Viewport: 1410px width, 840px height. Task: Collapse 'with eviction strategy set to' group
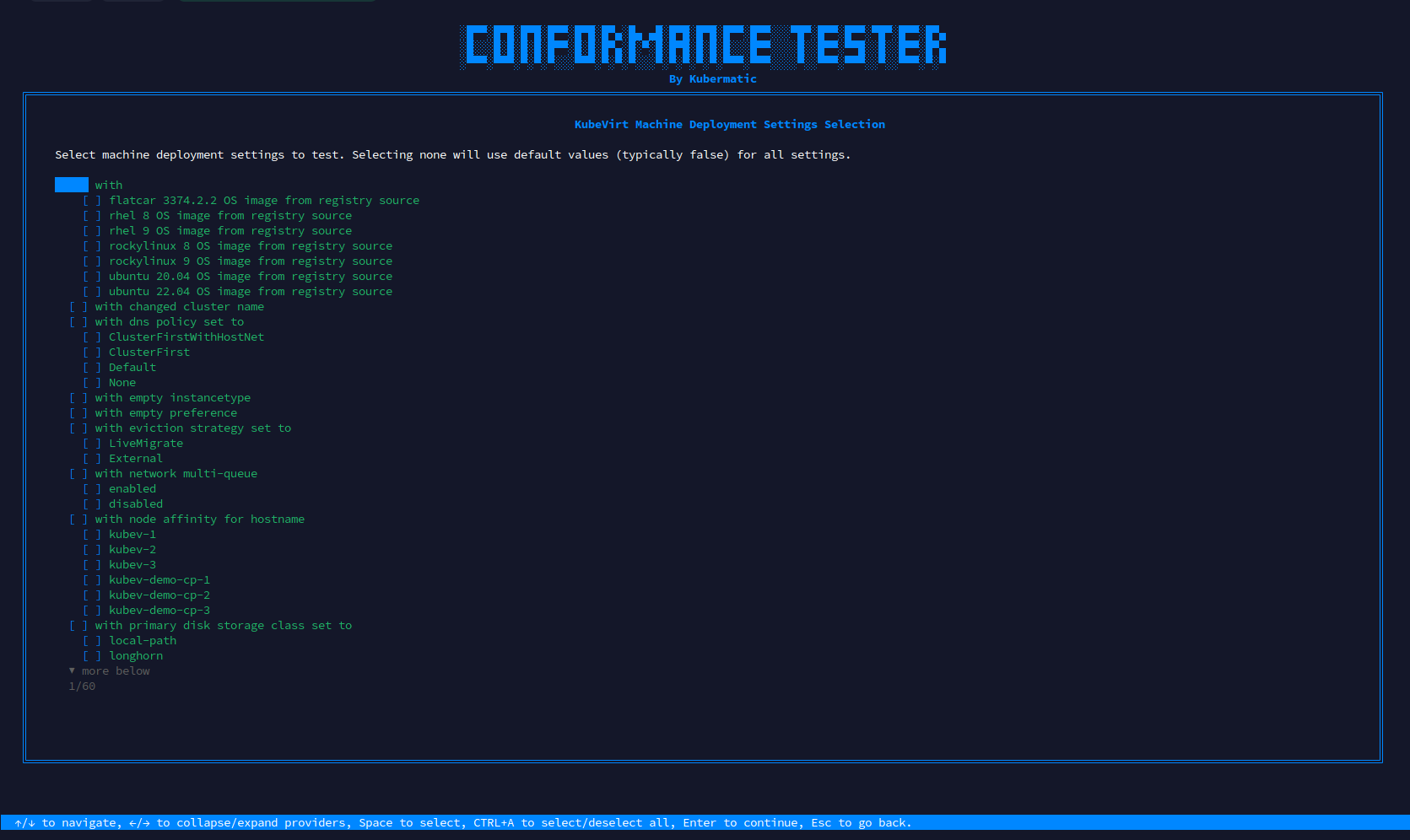click(192, 428)
